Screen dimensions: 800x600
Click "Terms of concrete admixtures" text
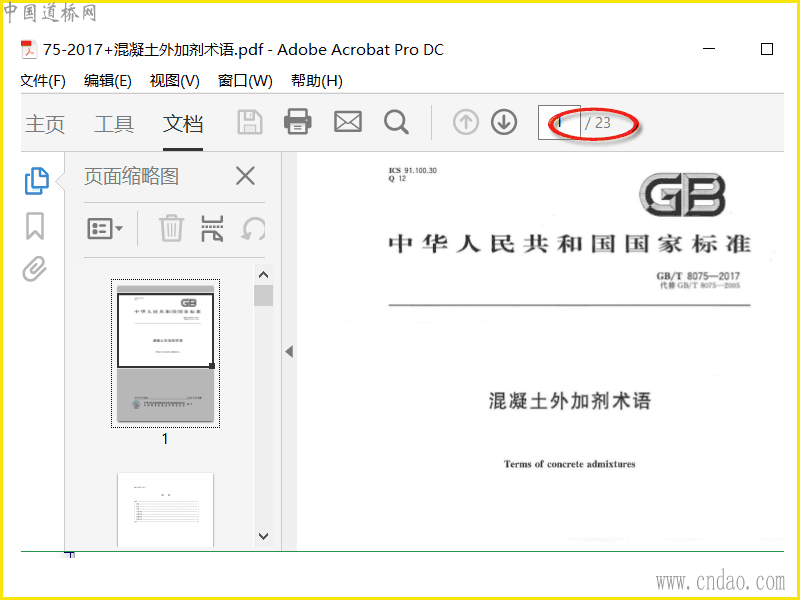click(x=569, y=464)
